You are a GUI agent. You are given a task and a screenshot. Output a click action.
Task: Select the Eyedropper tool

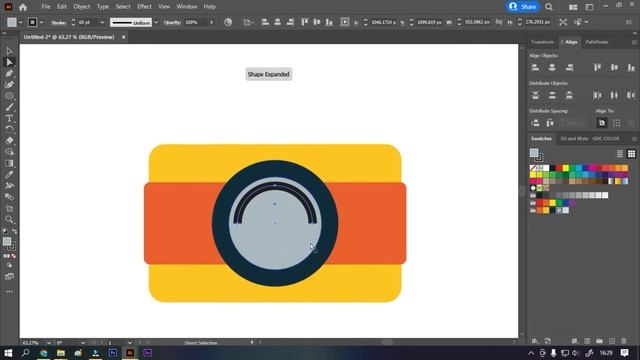pos(9,174)
